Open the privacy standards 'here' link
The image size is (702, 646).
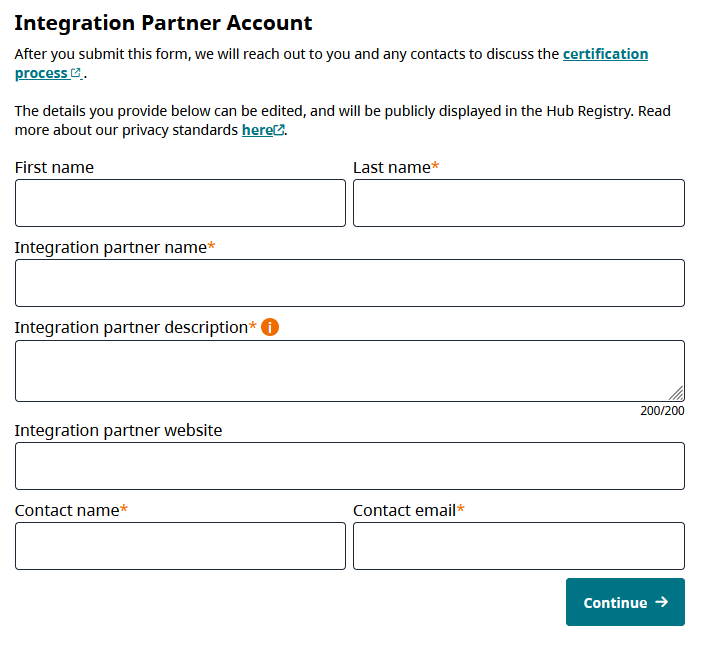point(257,130)
